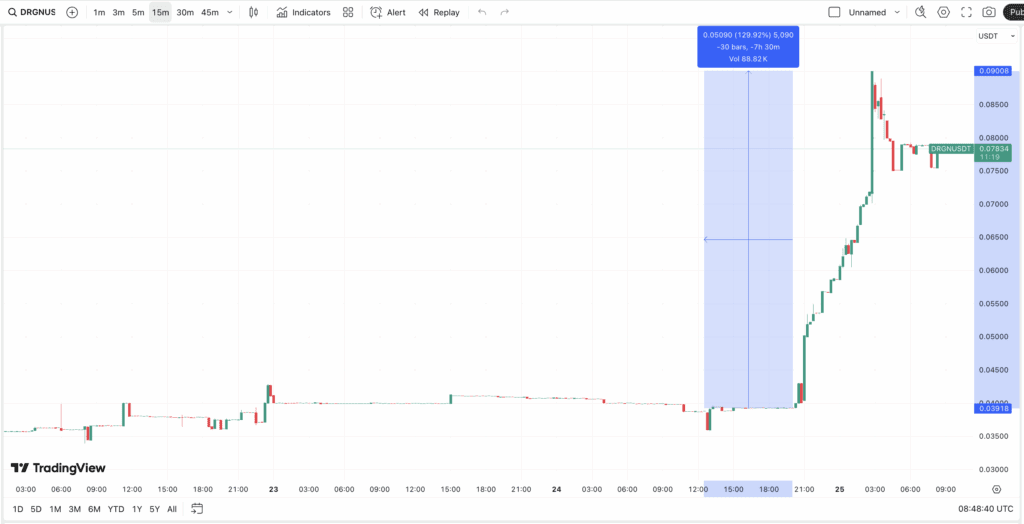Open chart settings gear
This screenshot has height=524, width=1024.
(943, 12)
